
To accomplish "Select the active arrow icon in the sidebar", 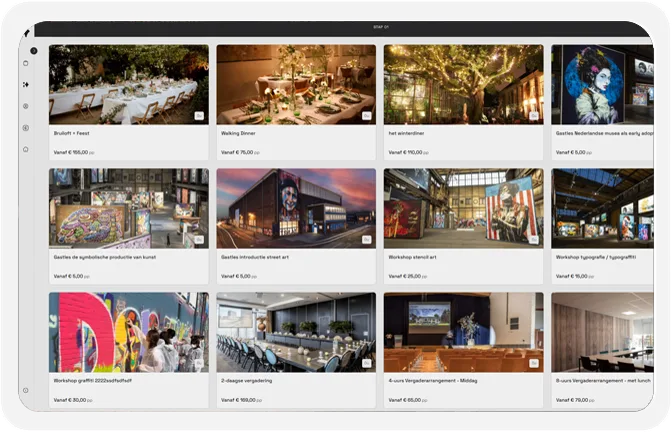I will click(26, 84).
